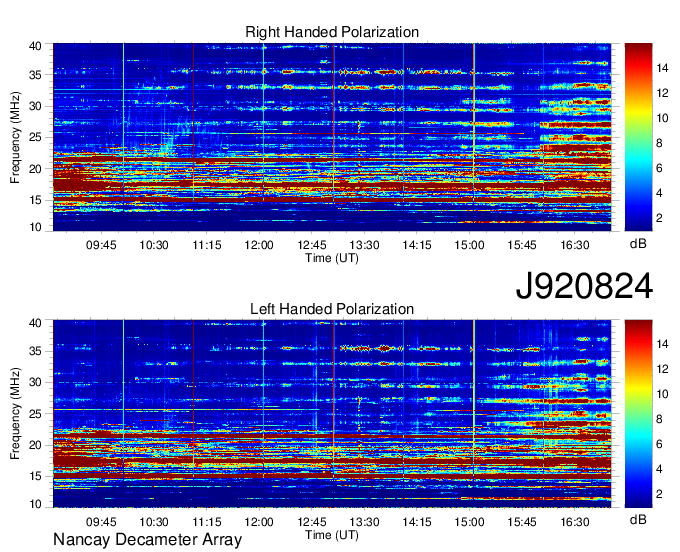Select the J920824 observation label
Screen dimensions: 680x552
point(584,286)
